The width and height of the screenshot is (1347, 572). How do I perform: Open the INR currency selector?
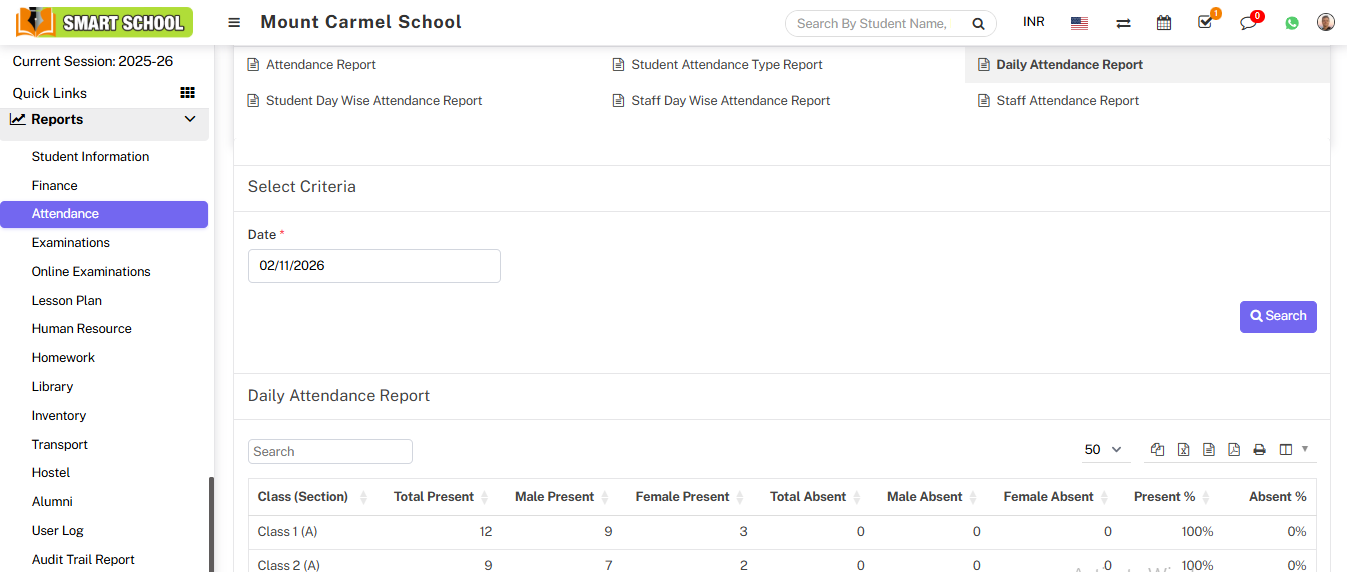[x=1034, y=22]
